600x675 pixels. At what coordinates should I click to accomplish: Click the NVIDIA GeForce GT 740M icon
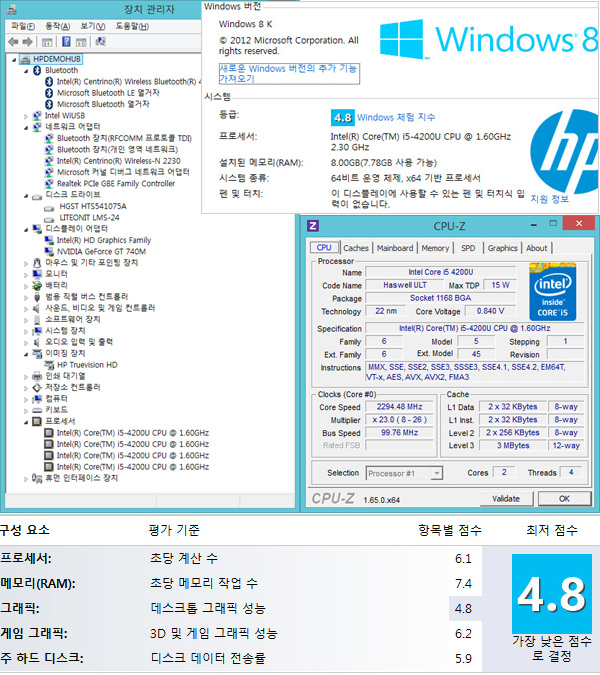tap(49, 251)
